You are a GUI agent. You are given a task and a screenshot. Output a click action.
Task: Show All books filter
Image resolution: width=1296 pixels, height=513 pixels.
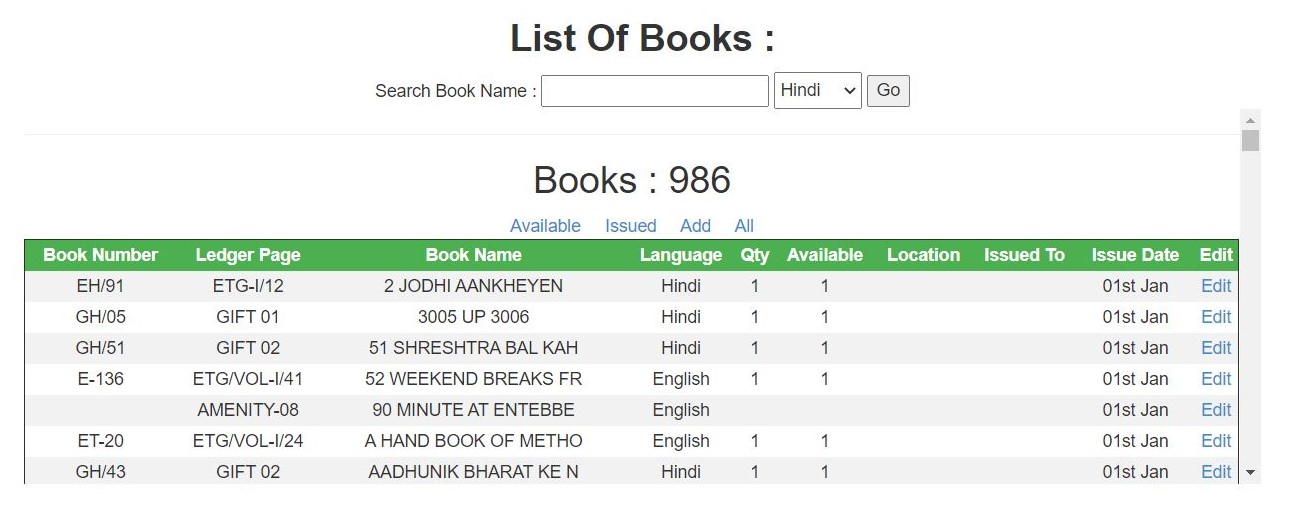pyautogui.click(x=744, y=226)
